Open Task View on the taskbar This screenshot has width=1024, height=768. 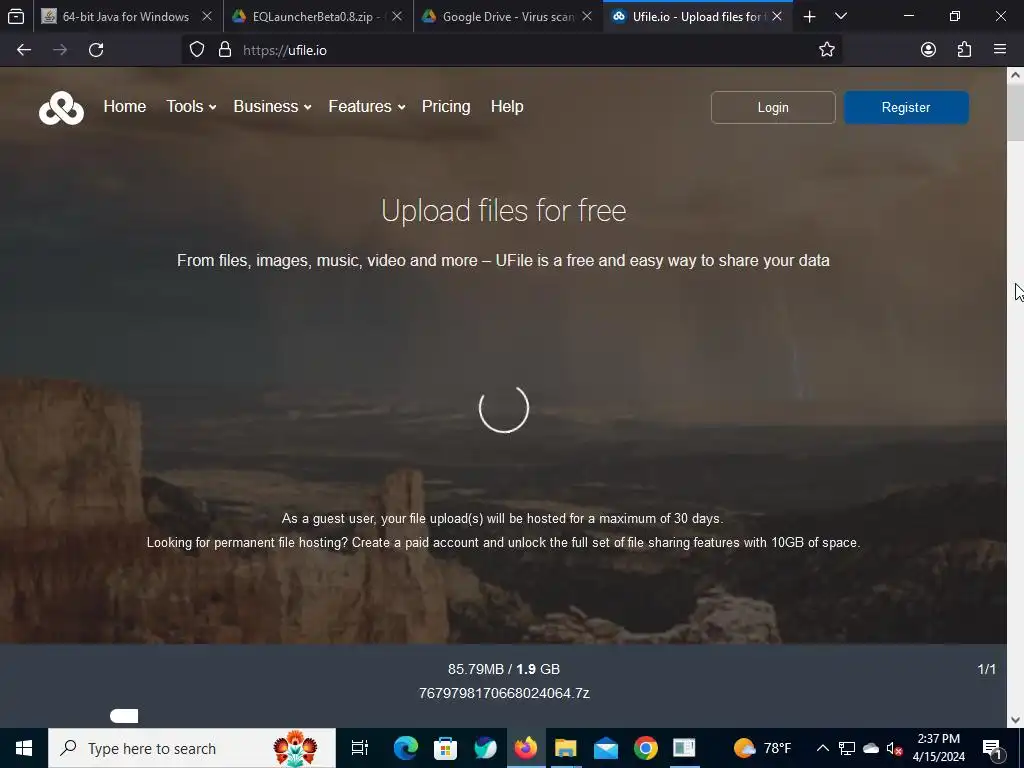[x=360, y=748]
